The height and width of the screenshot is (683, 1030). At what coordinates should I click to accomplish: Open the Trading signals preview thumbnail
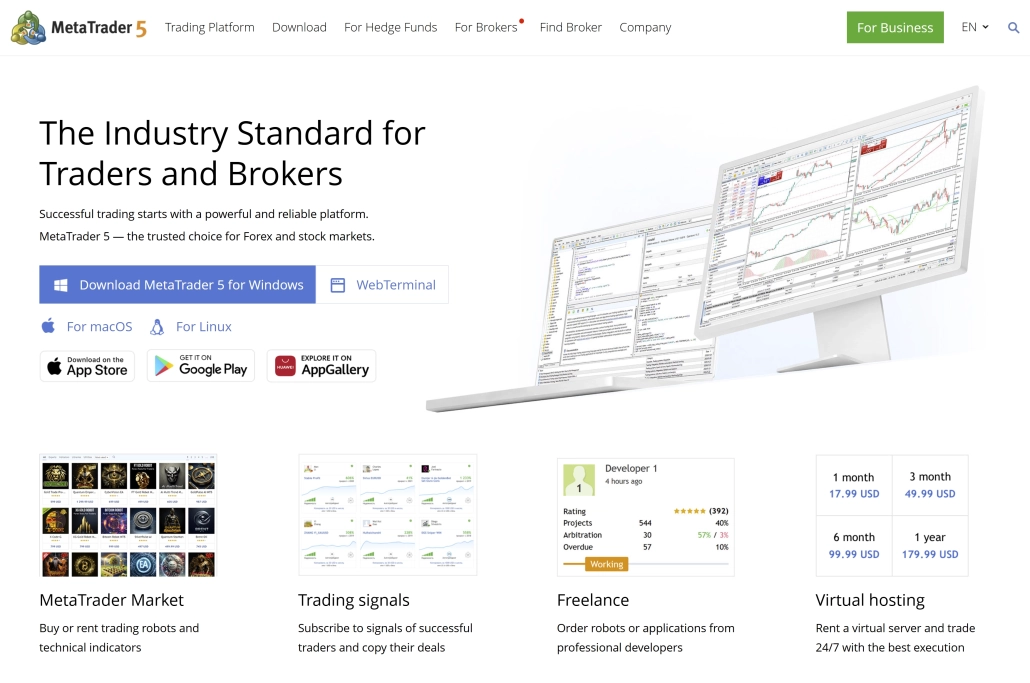point(387,515)
